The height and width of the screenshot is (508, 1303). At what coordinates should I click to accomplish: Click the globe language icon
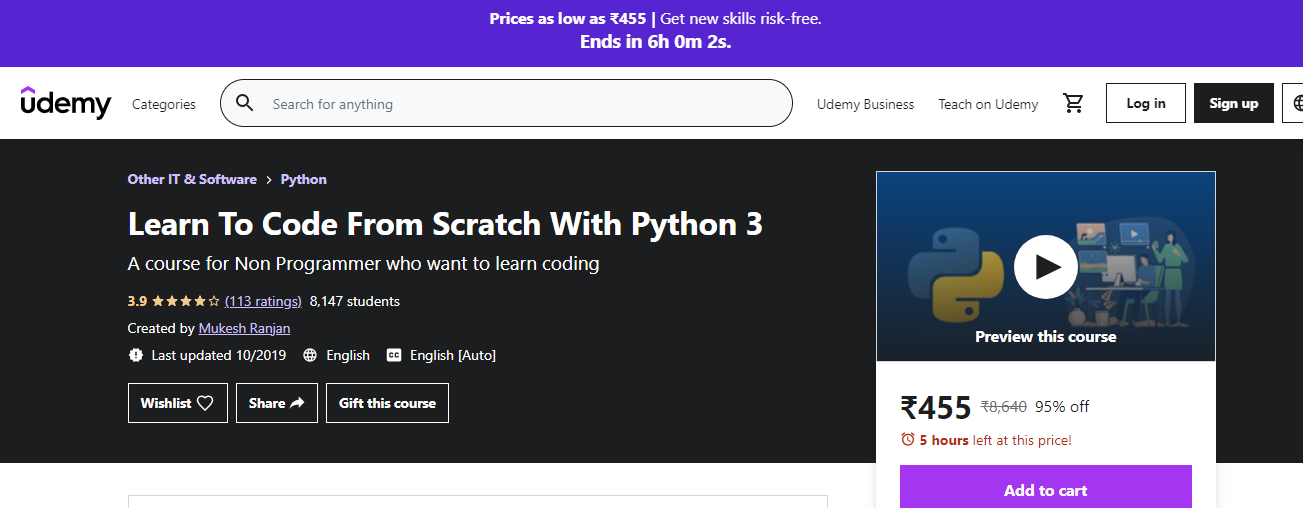(x=1296, y=103)
